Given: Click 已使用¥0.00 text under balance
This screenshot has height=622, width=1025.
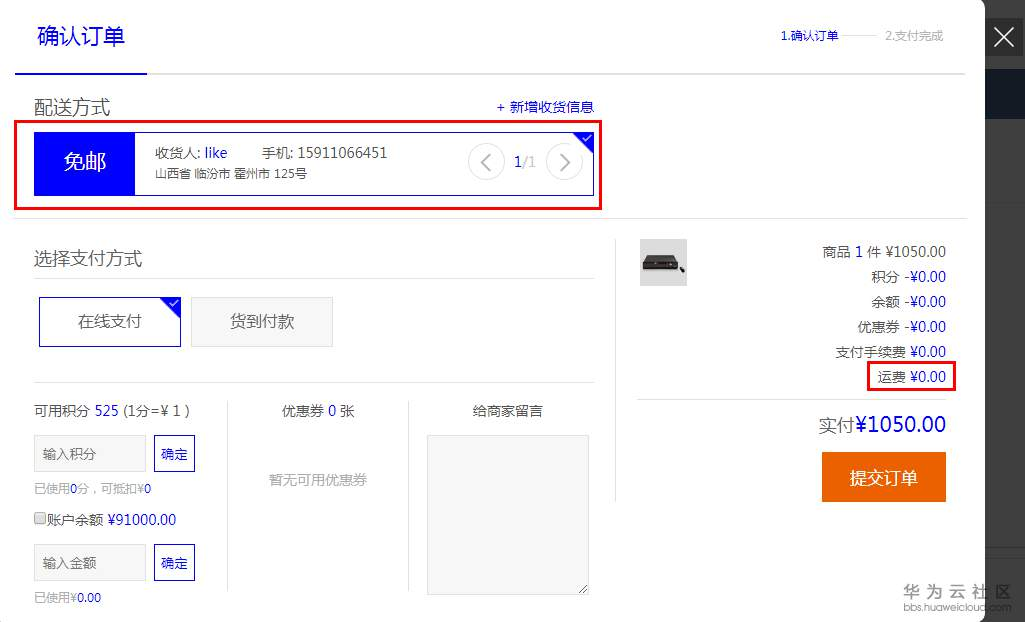Looking at the screenshot, I should pyautogui.click(x=67, y=598).
